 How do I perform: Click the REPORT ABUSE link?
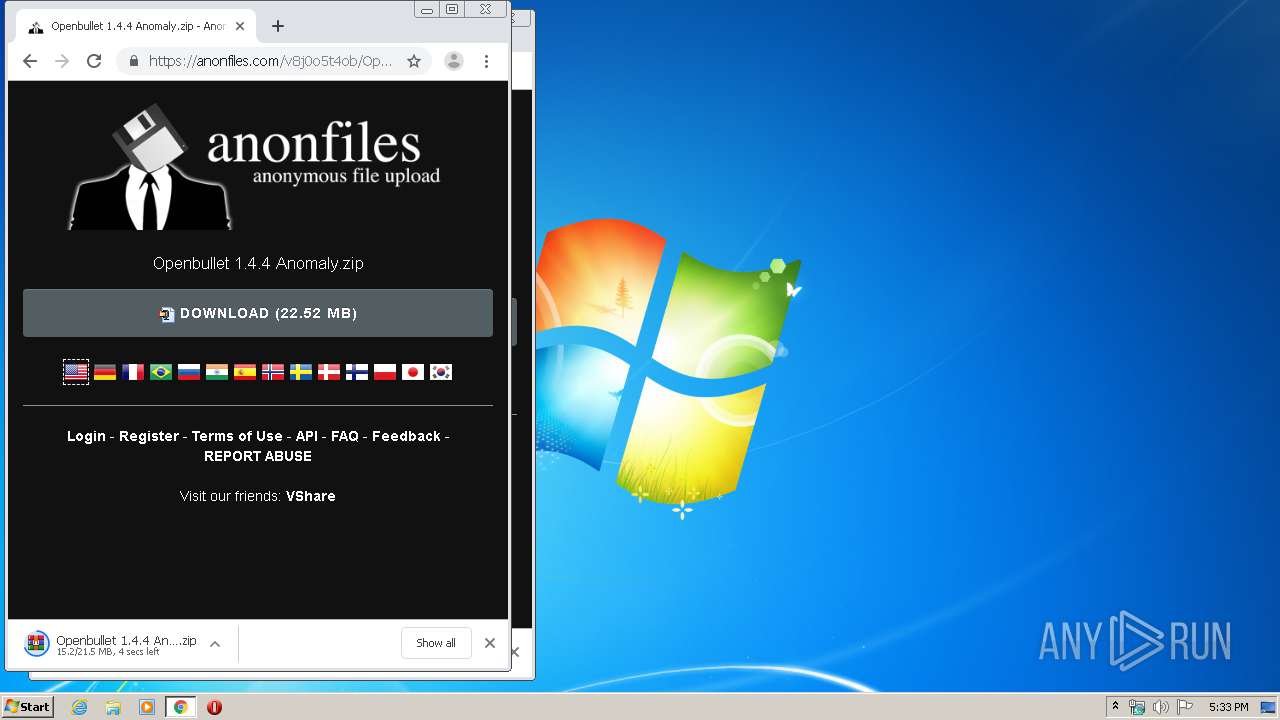pos(258,456)
